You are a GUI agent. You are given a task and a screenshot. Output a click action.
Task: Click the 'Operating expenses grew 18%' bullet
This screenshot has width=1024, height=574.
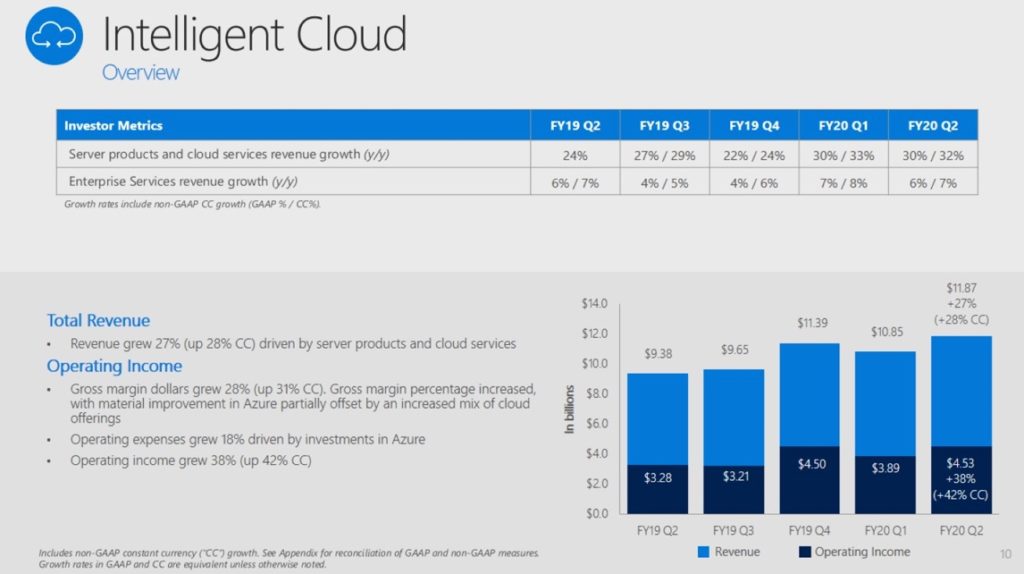tap(248, 439)
